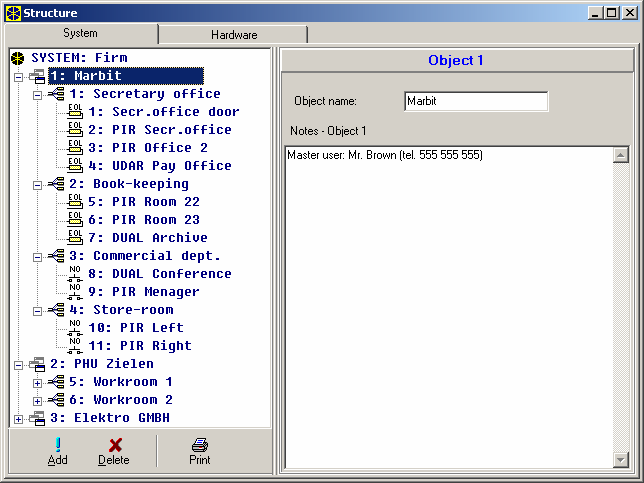The image size is (644, 483).
Task: Select 1: Secr.office door label
Action: [163, 112]
